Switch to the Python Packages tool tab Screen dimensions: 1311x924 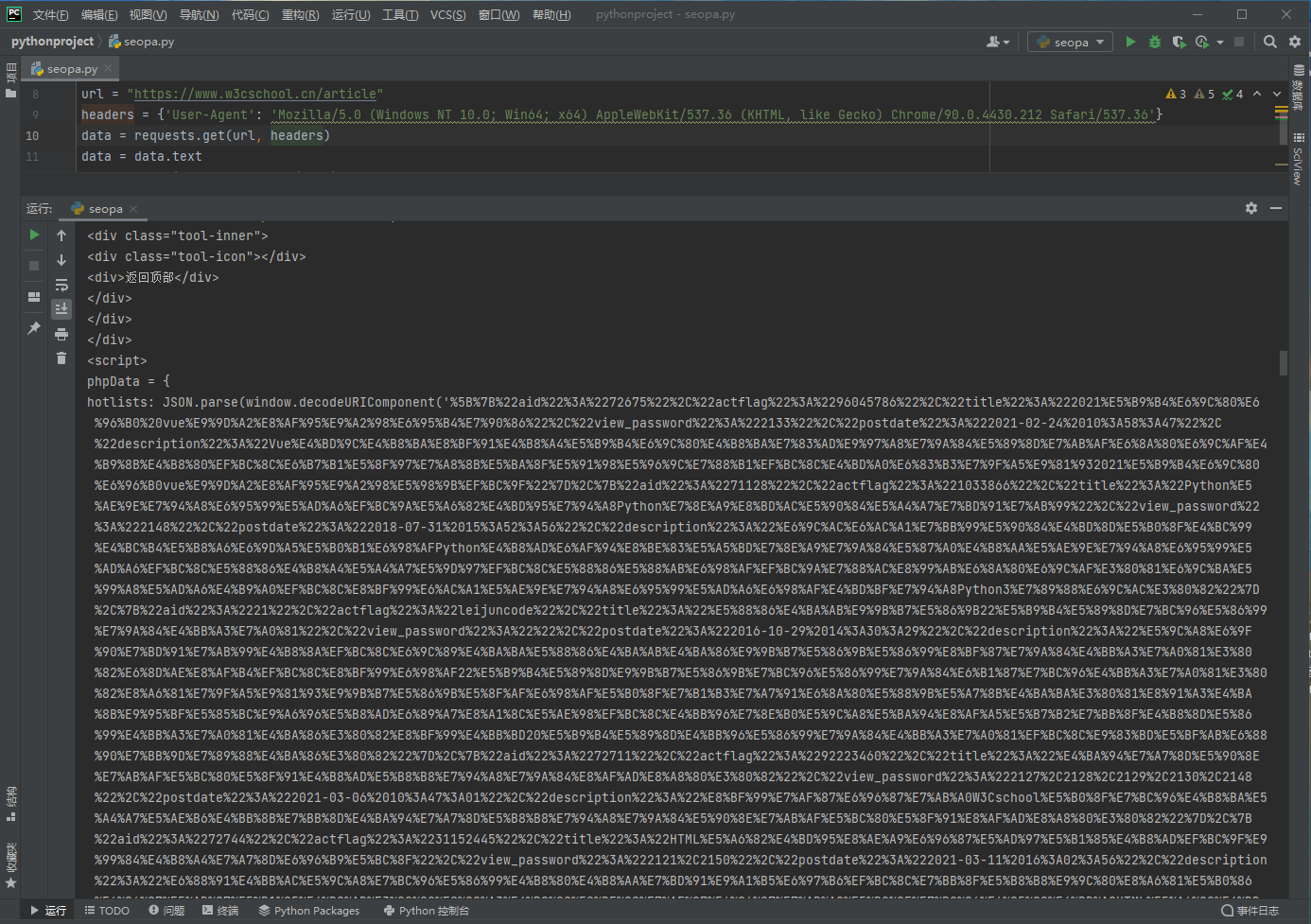tap(308, 911)
